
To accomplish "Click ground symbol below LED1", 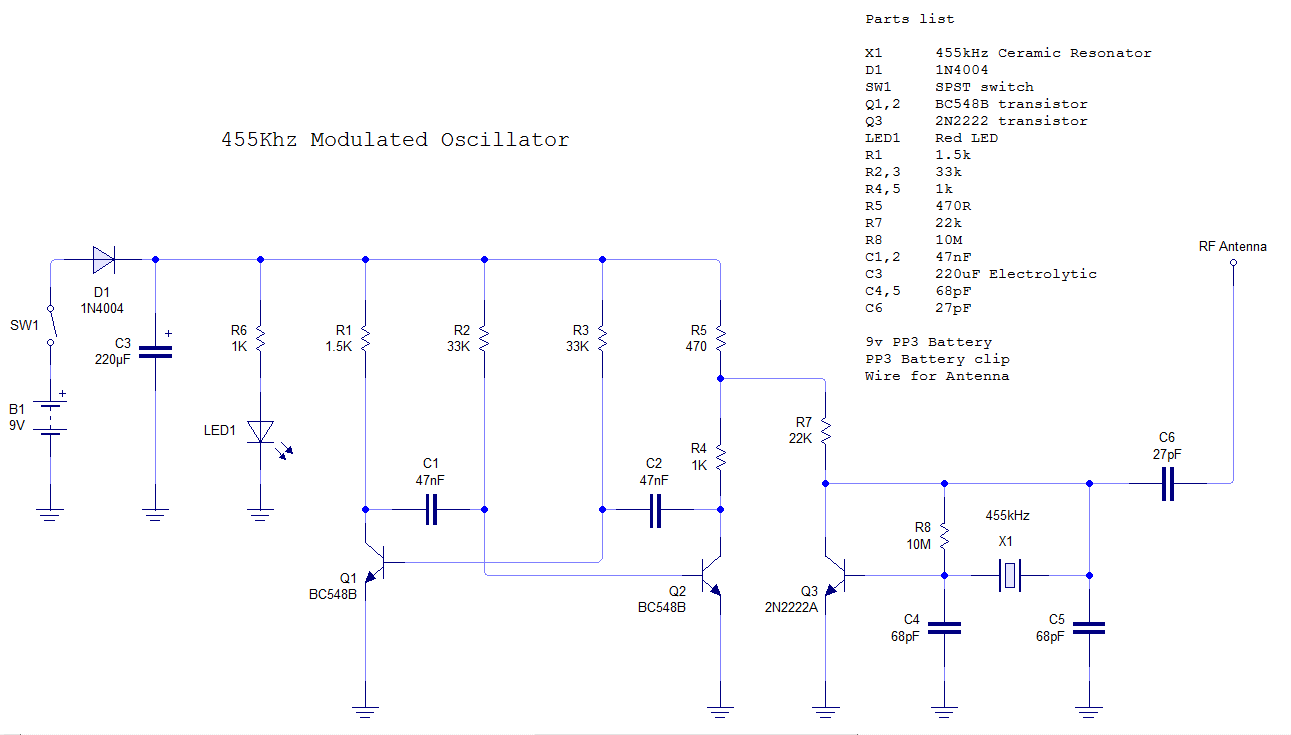I will coord(260,515).
